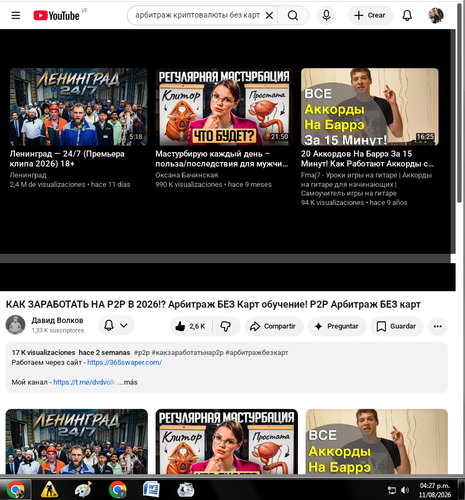Open the taskbar clock 04:27 p.m.
465x500 pixels.
click(435, 490)
